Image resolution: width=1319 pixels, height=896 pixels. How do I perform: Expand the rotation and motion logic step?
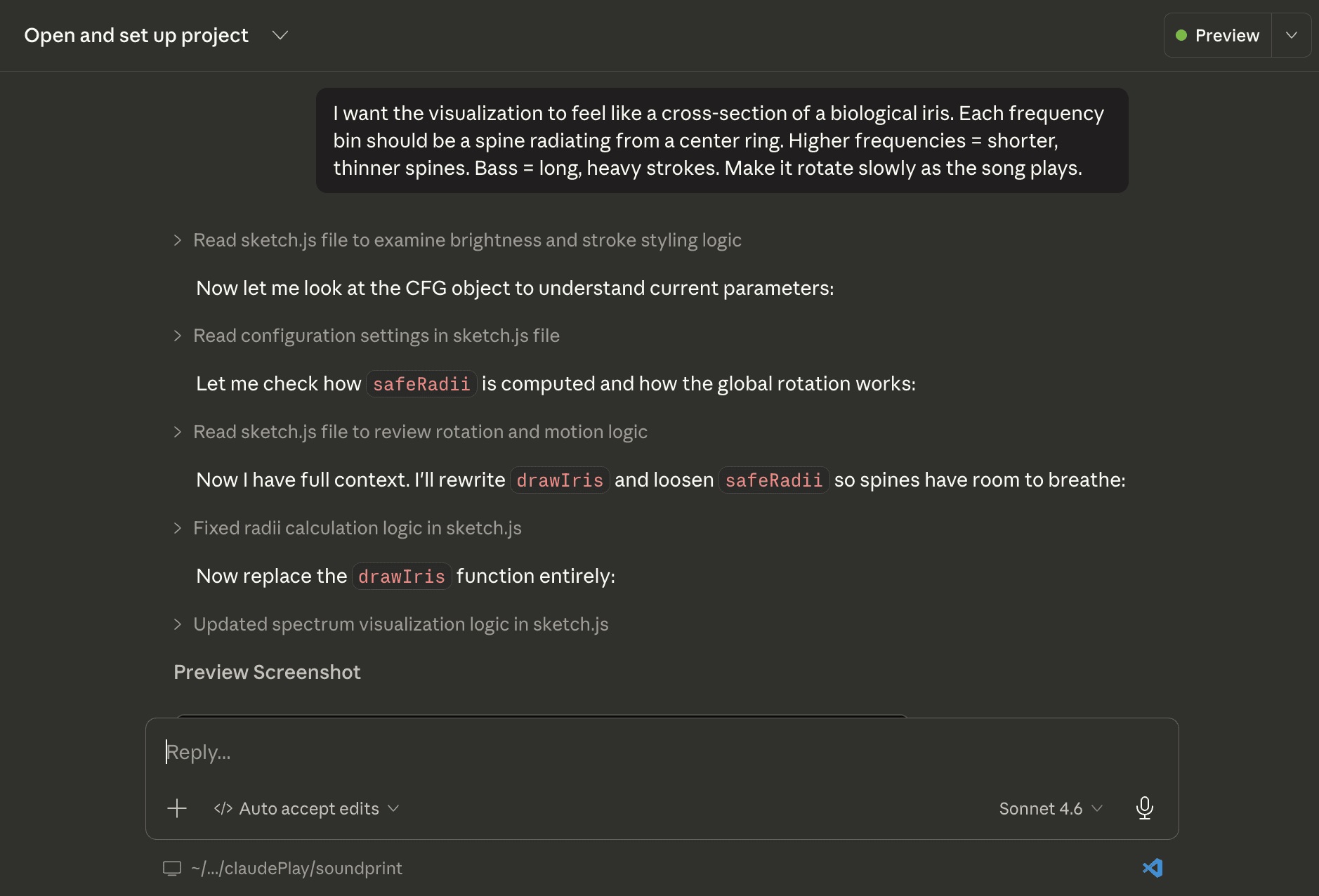pyautogui.click(x=411, y=432)
